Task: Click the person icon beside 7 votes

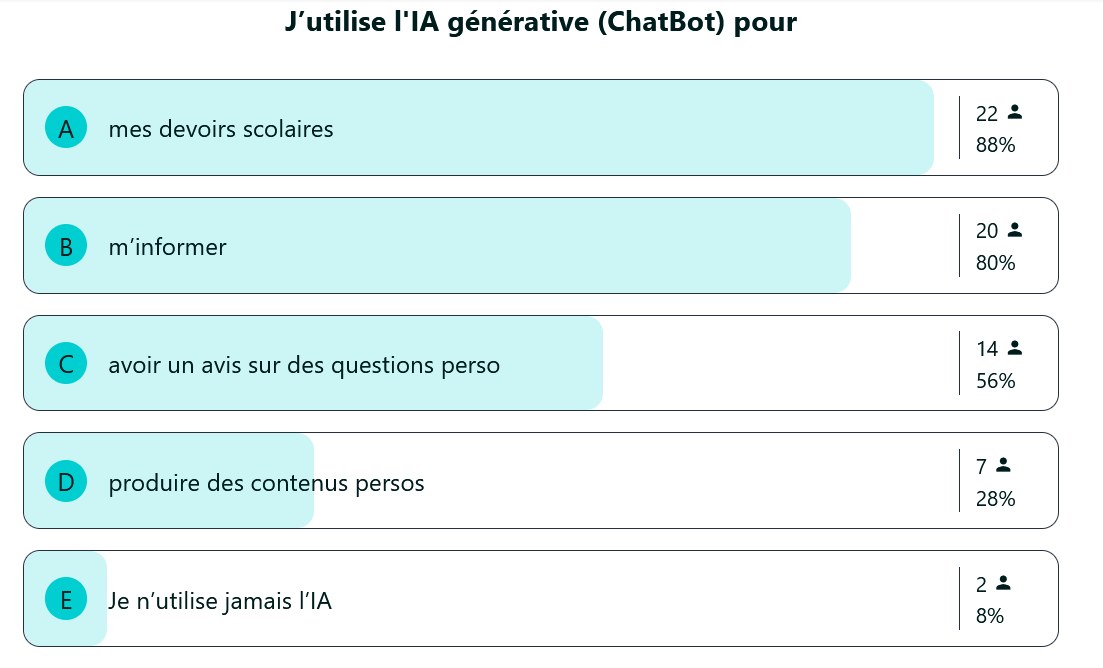Action: (x=1003, y=465)
